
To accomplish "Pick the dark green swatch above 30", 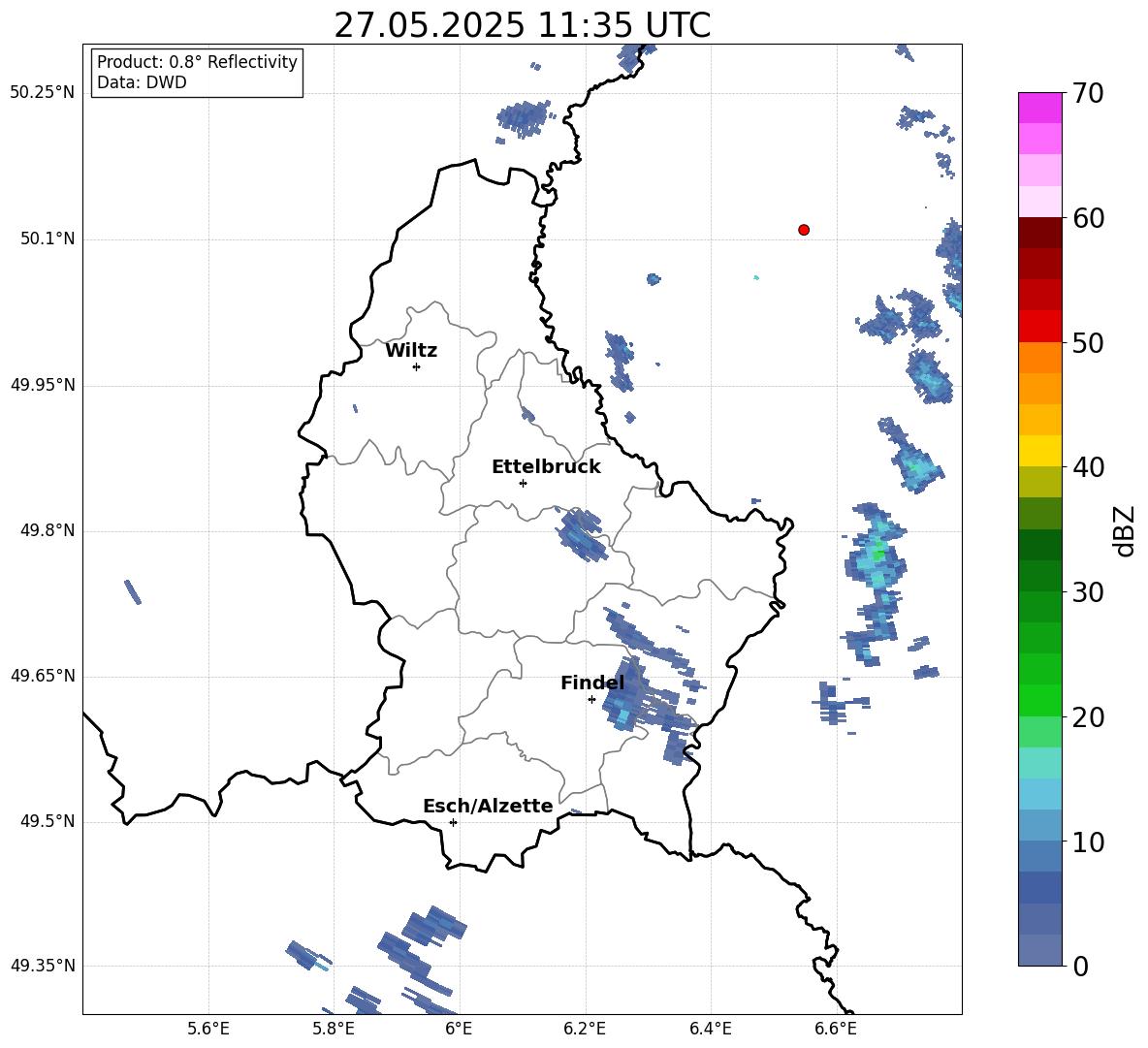I will tap(1039, 575).
